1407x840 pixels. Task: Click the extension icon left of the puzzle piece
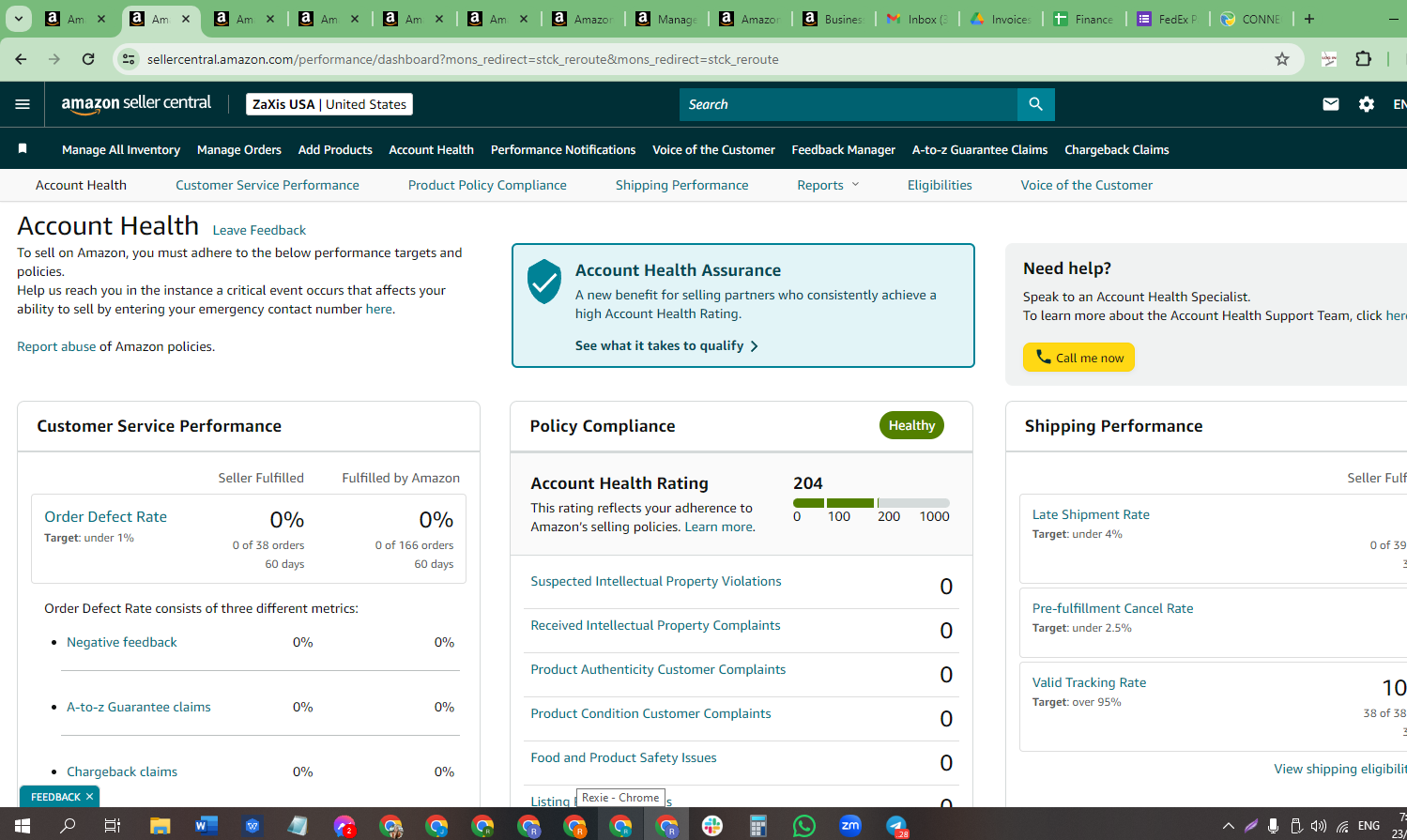(x=1328, y=59)
